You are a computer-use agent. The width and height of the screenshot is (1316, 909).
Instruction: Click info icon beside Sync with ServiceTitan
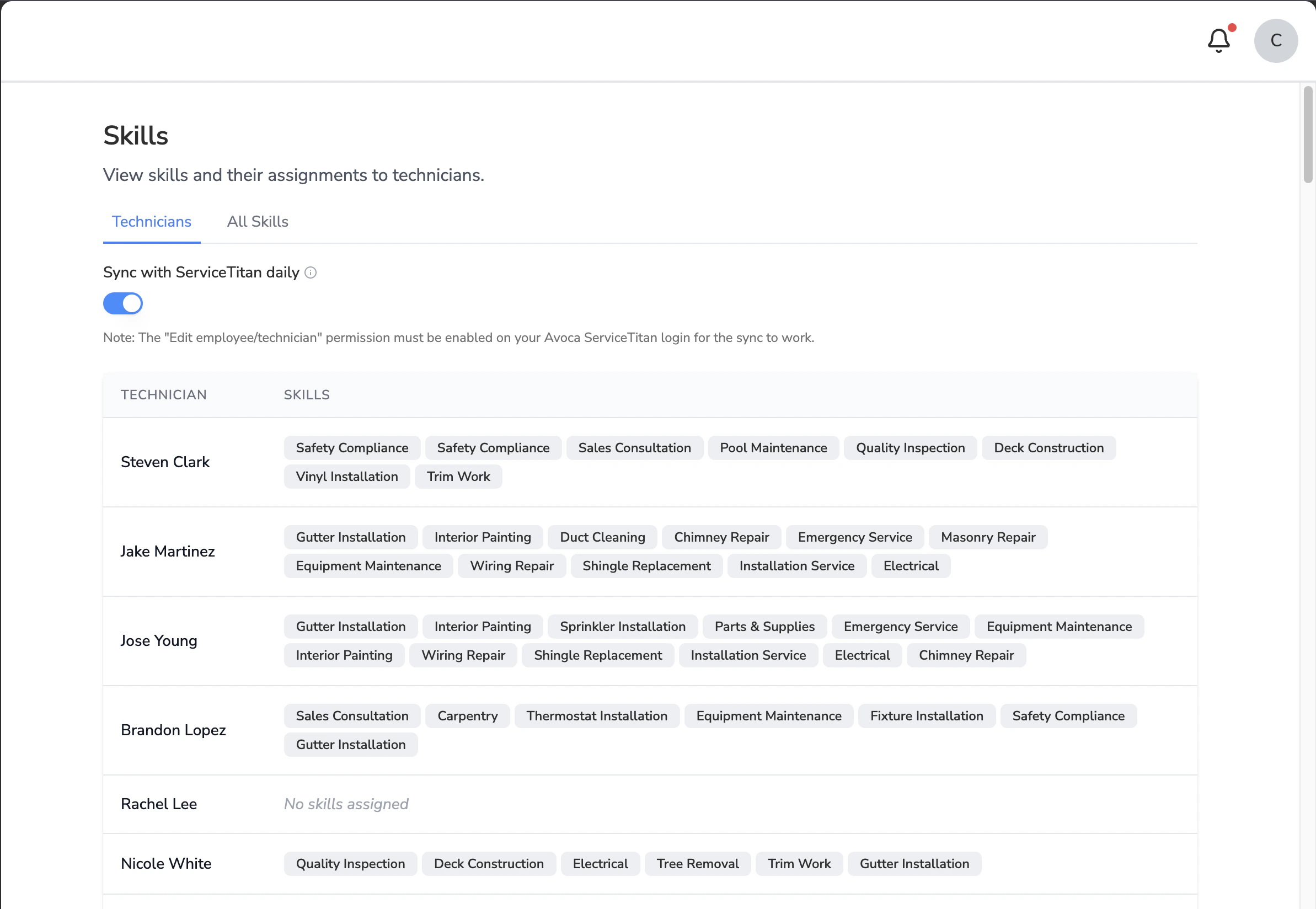(311, 273)
